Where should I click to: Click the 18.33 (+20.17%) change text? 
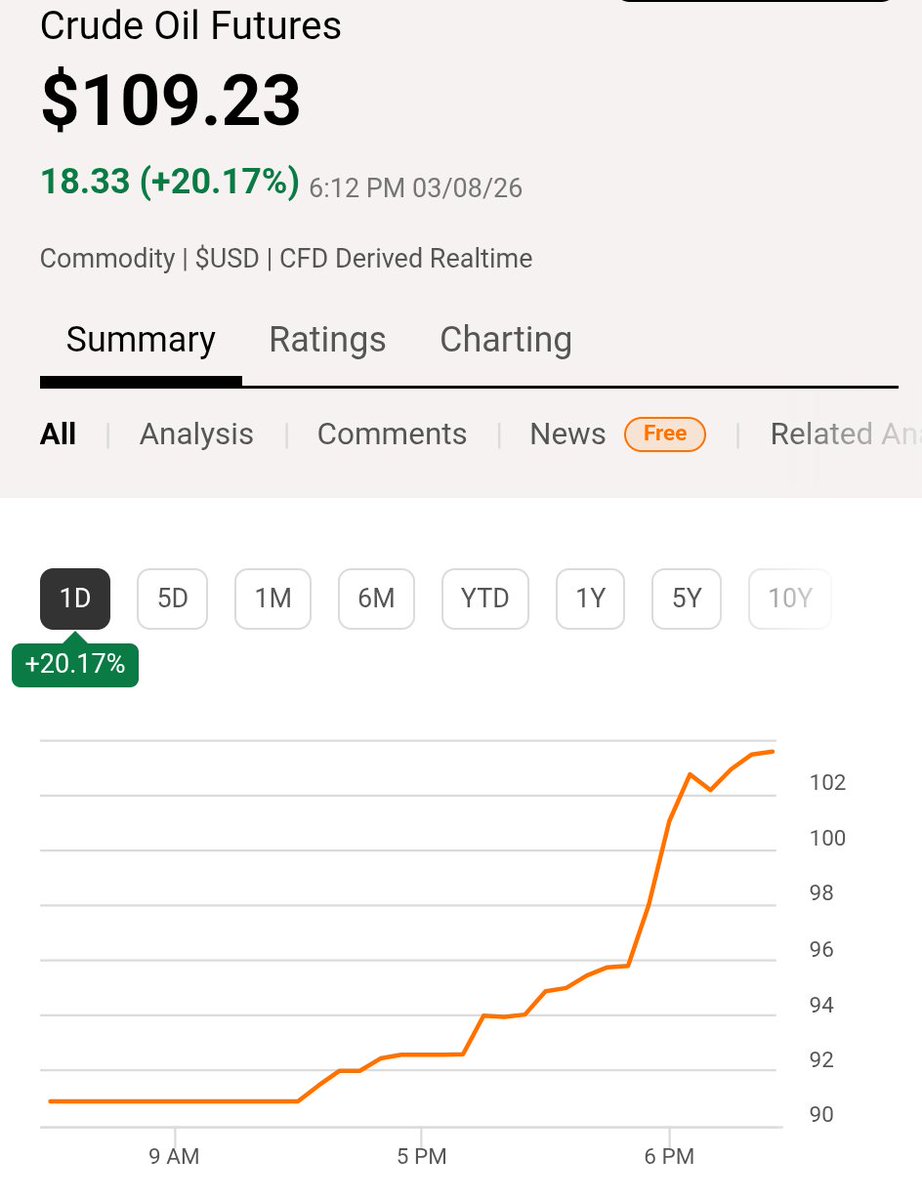tap(170, 183)
